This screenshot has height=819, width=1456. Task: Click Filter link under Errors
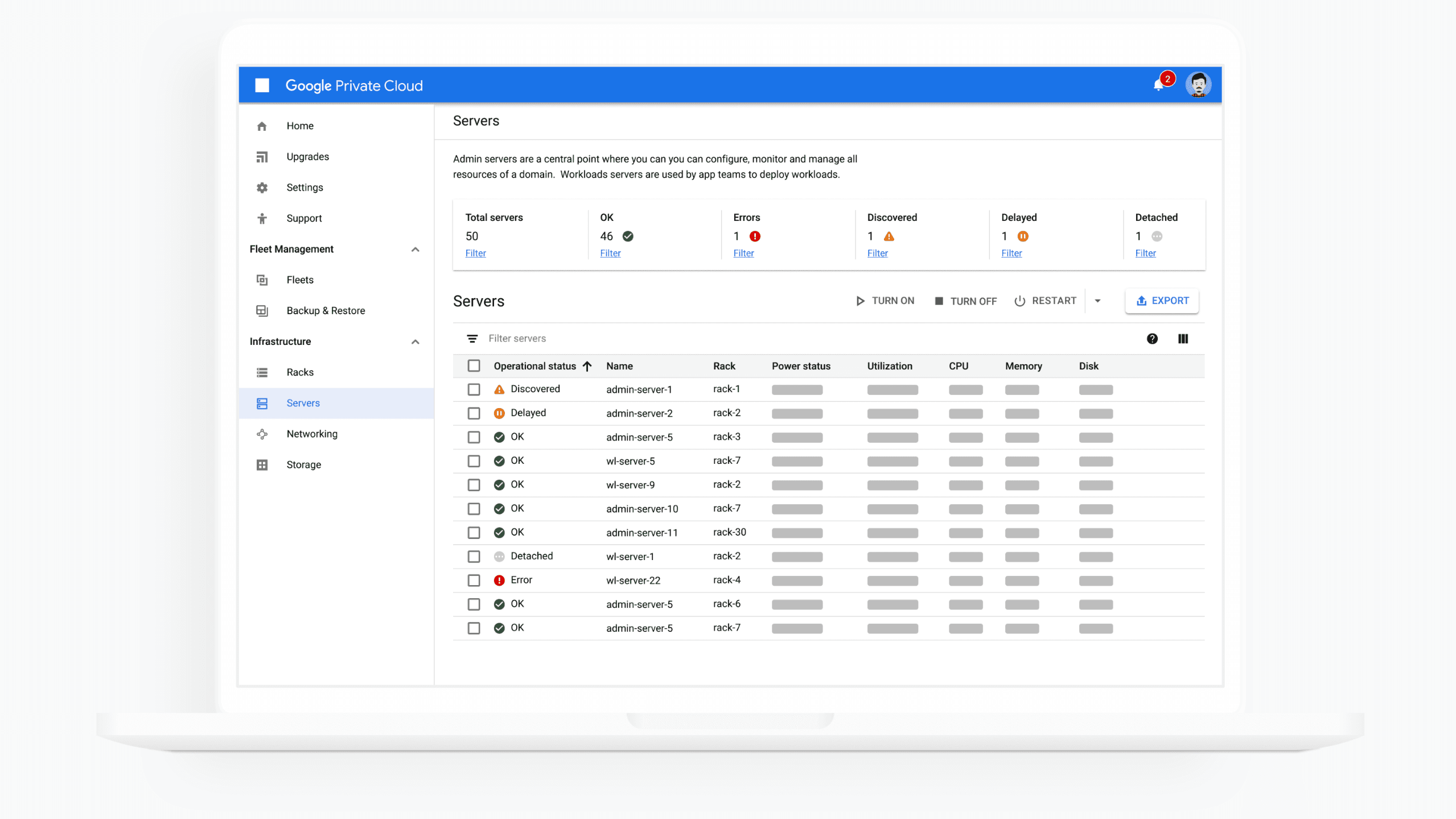(743, 253)
